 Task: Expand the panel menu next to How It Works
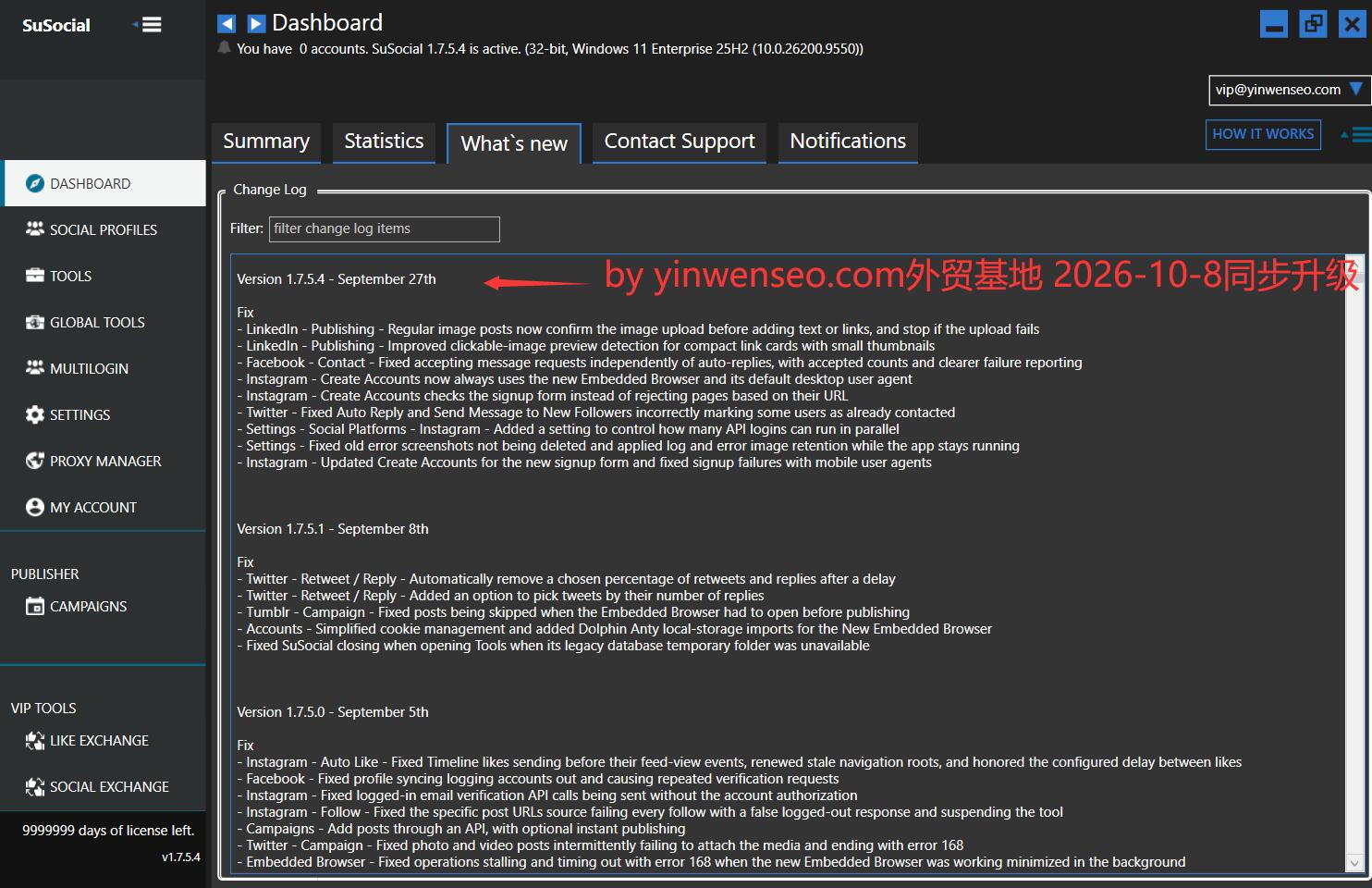1357,135
